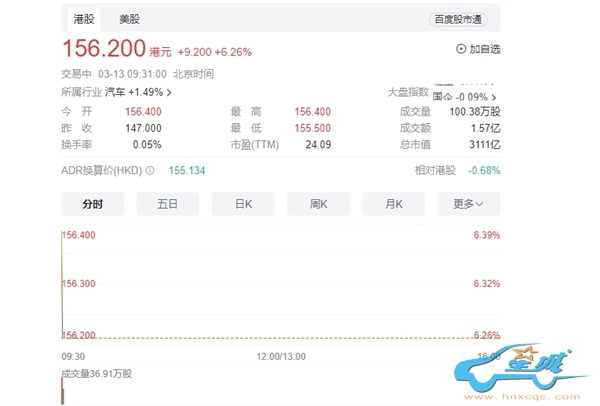600x406 pixels.
Task: Switch to the 美股 tab
Action: coord(129,19)
